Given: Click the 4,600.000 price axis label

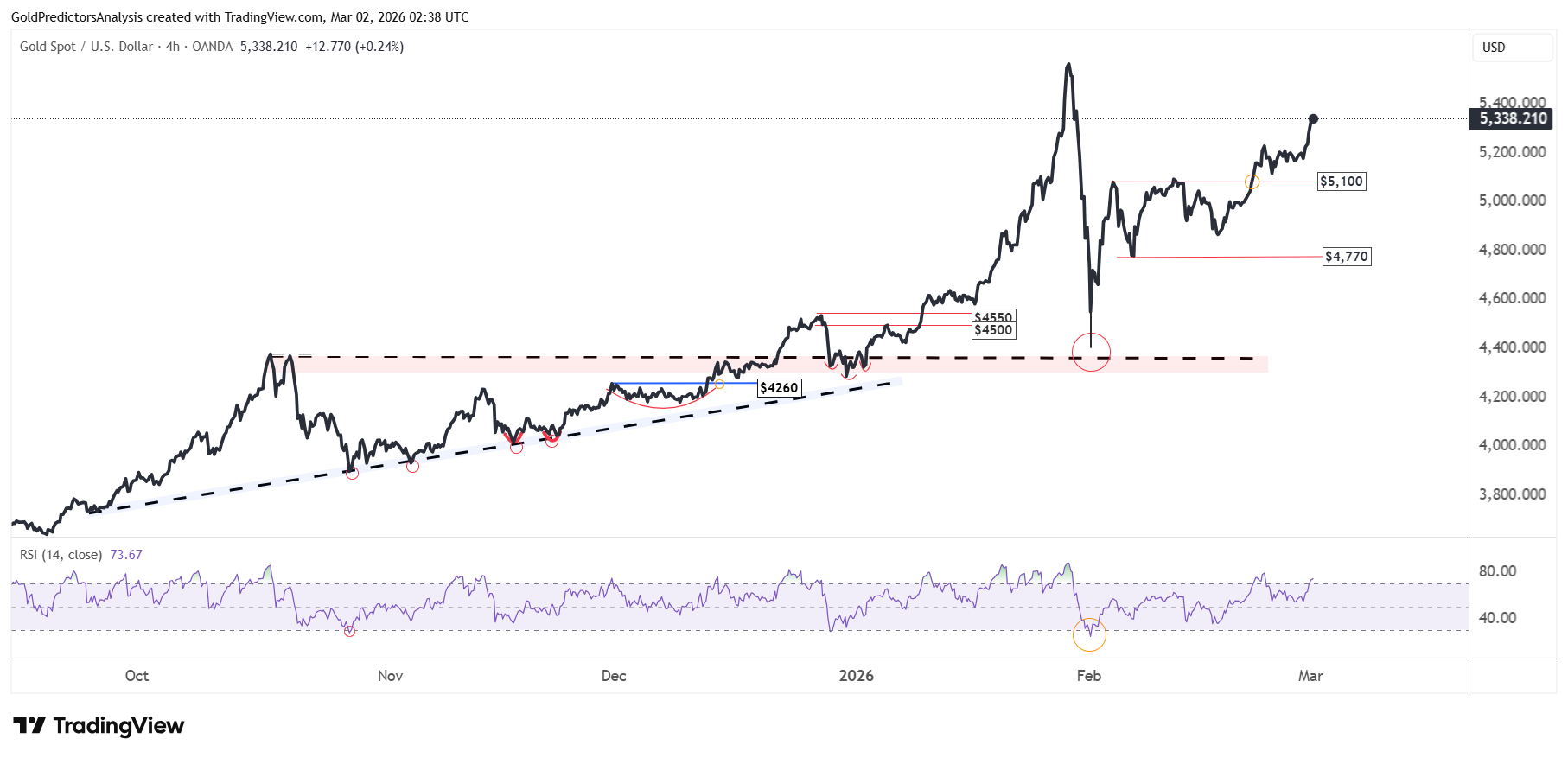Looking at the screenshot, I should click(1513, 298).
